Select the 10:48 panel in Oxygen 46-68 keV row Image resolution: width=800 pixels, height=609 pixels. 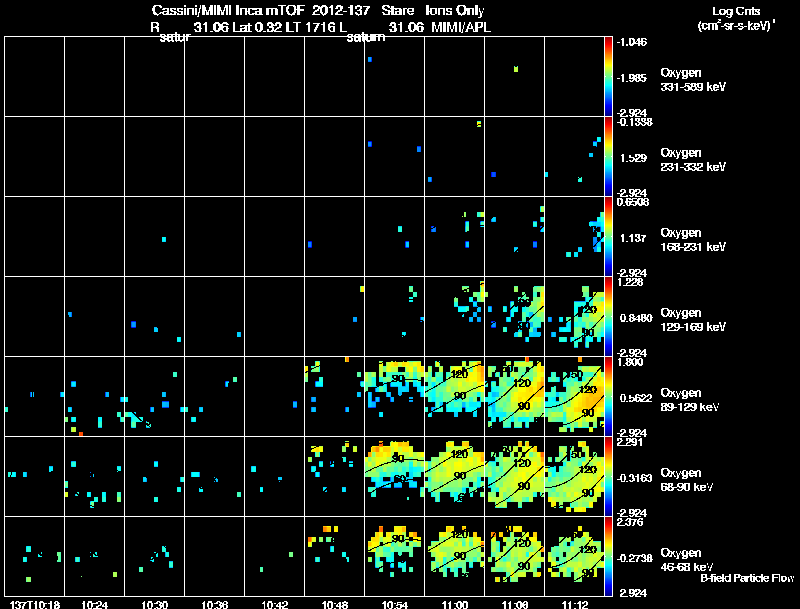(334, 556)
